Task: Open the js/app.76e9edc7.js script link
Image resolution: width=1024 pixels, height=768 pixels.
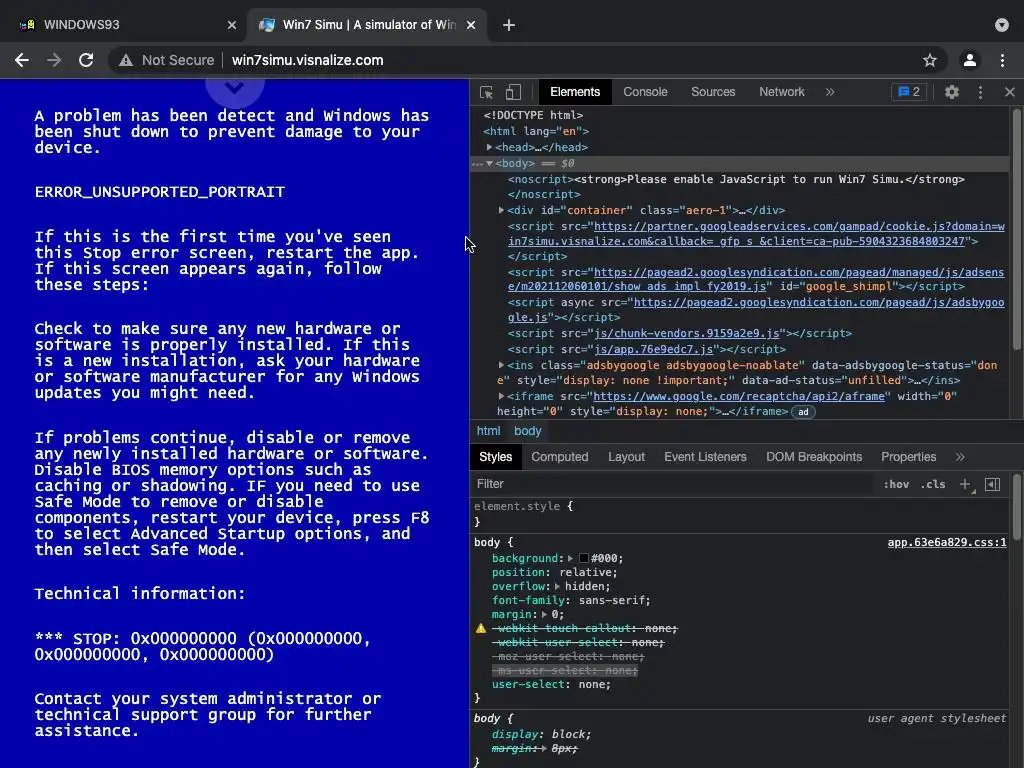Action: pyautogui.click(x=653, y=349)
